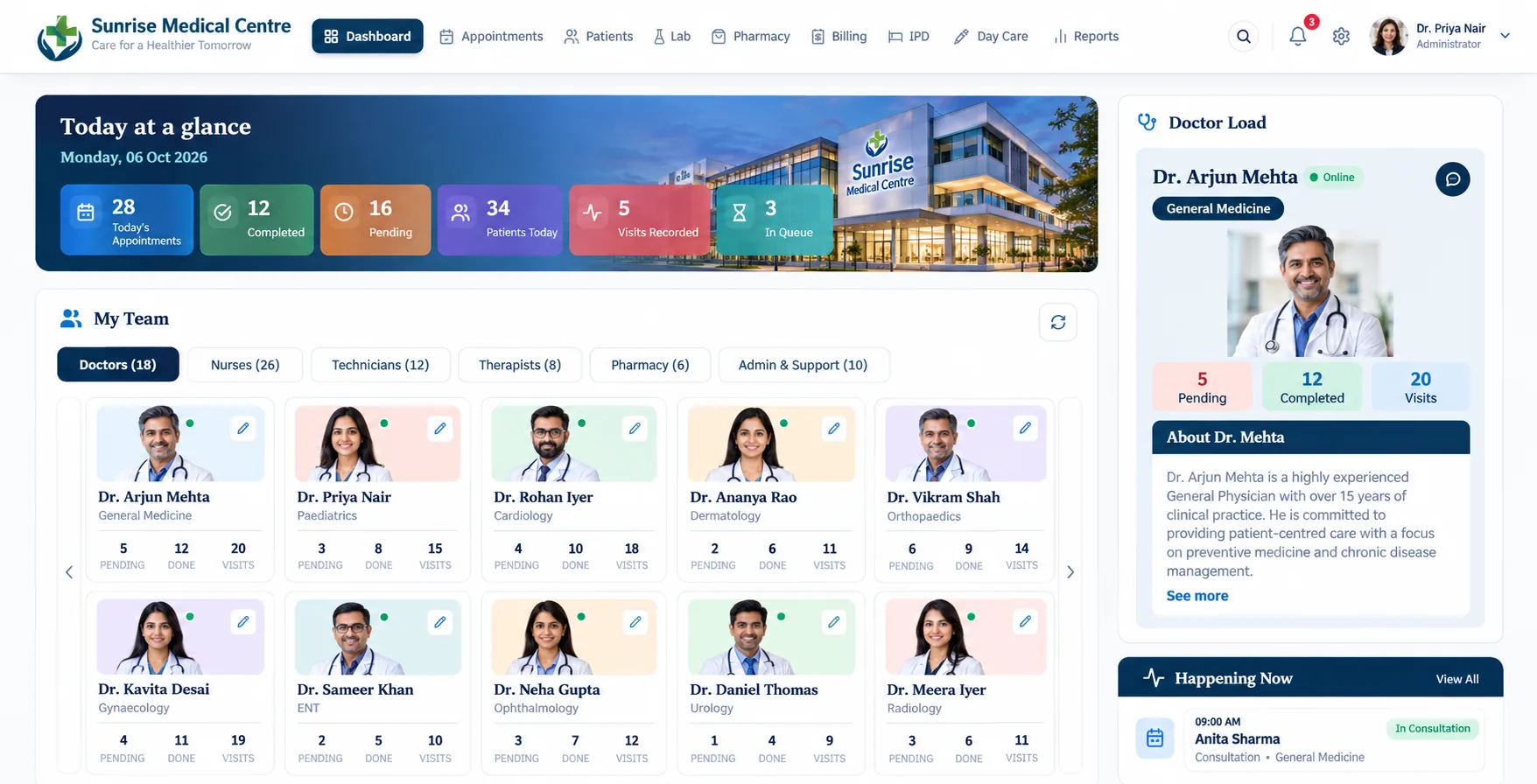The image size is (1537, 784).
Task: Edit Dr. Daniel Thomas's card
Action: [x=834, y=621]
